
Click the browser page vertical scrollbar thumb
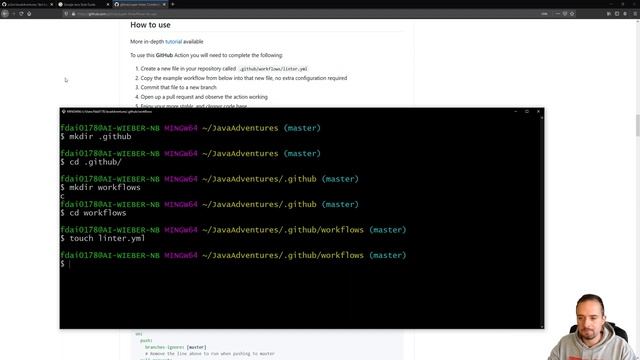click(x=637, y=125)
